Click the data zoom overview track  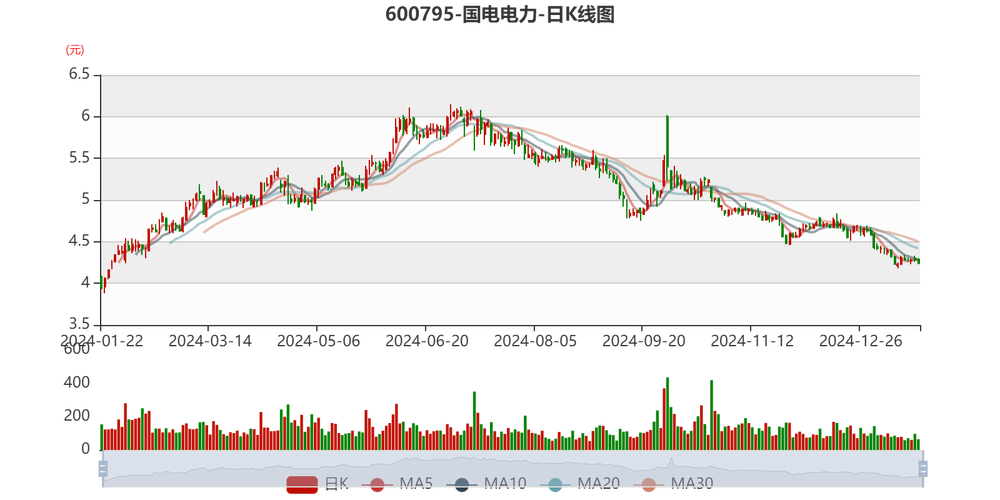512,469
